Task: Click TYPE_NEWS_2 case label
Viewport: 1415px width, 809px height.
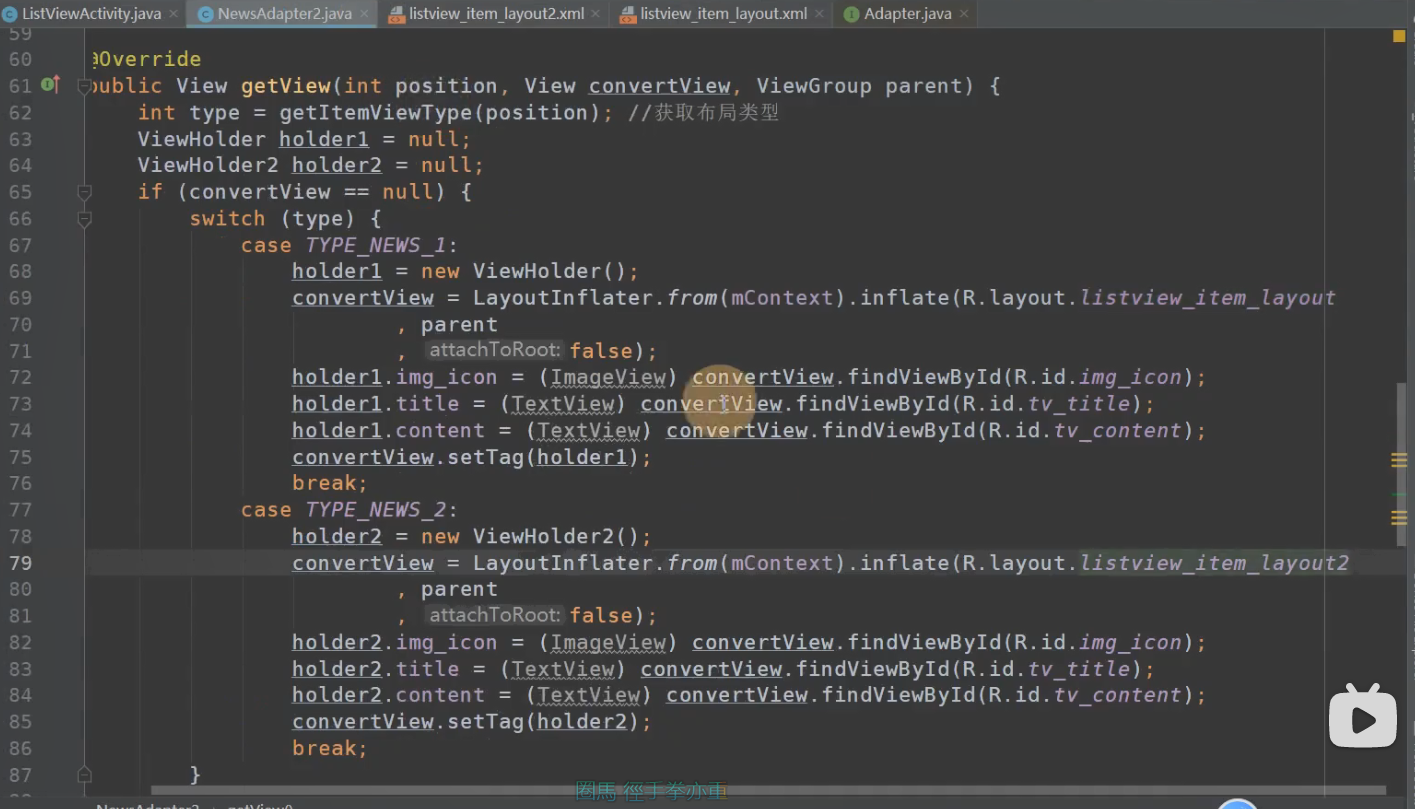Action: [375, 509]
